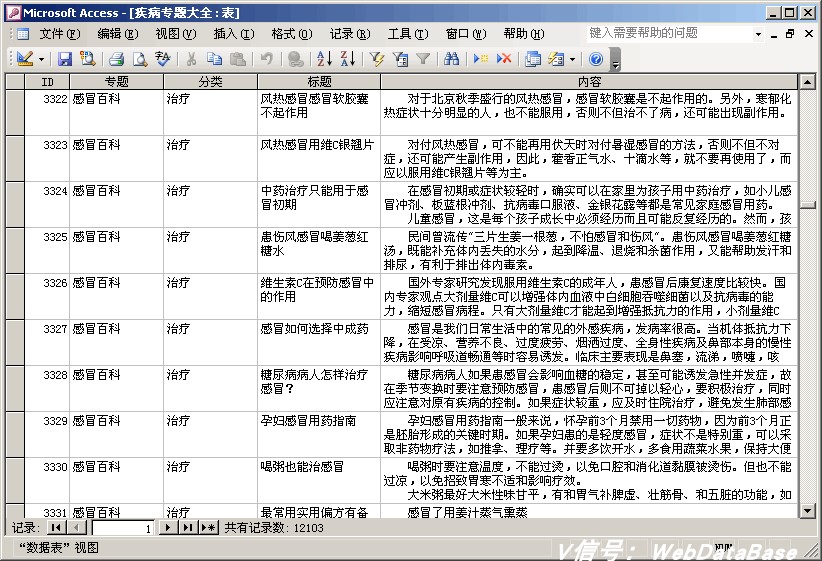Switch to Design view using the View icon
This screenshot has height=561, width=822.
pos(24,59)
